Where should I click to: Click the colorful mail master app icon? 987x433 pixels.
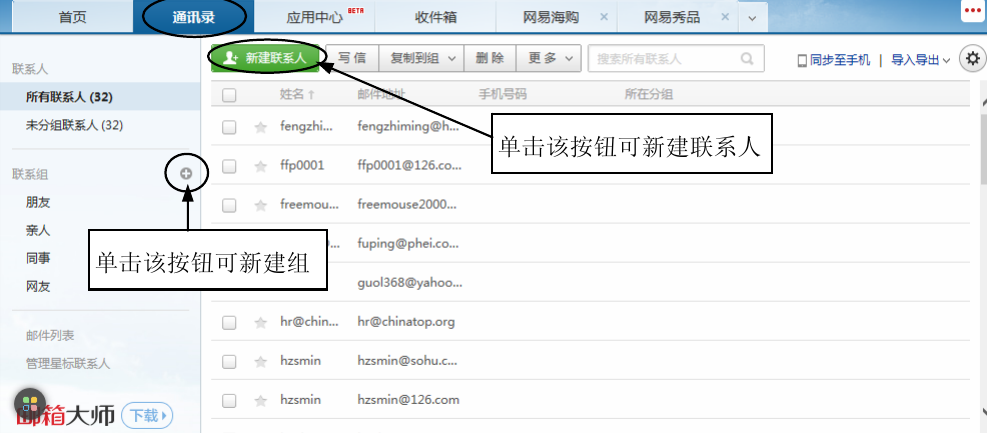(x=30, y=404)
